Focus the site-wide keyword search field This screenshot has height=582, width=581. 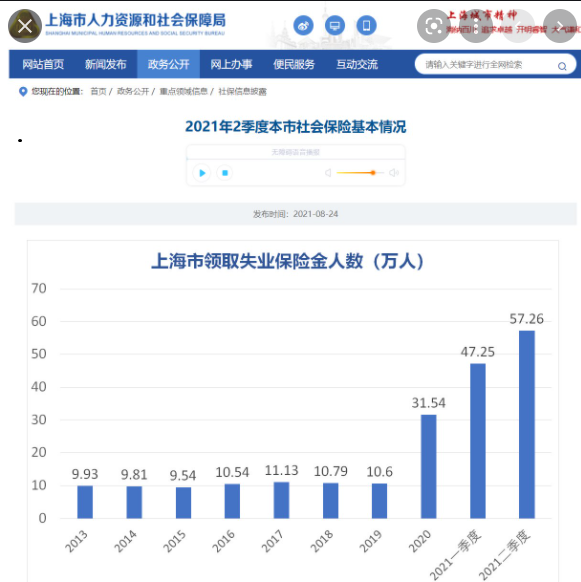point(495,65)
